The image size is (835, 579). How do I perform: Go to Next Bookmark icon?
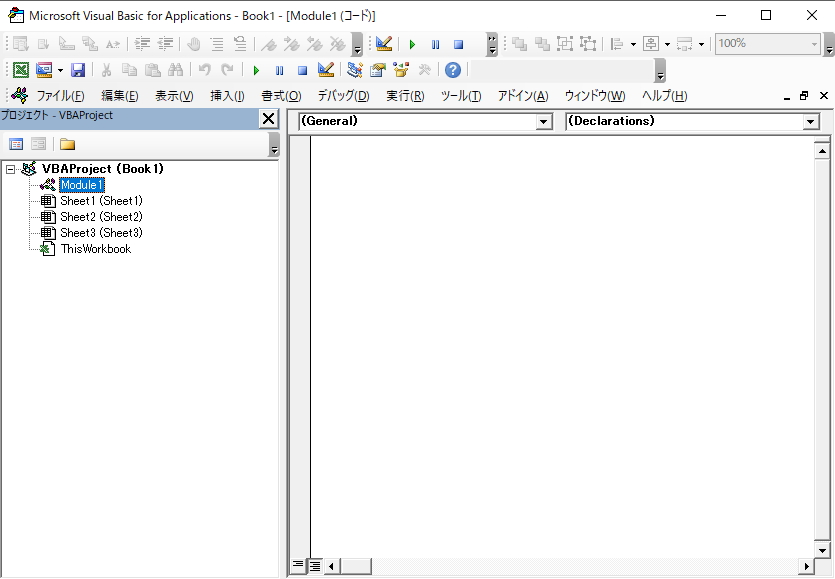tap(291, 44)
